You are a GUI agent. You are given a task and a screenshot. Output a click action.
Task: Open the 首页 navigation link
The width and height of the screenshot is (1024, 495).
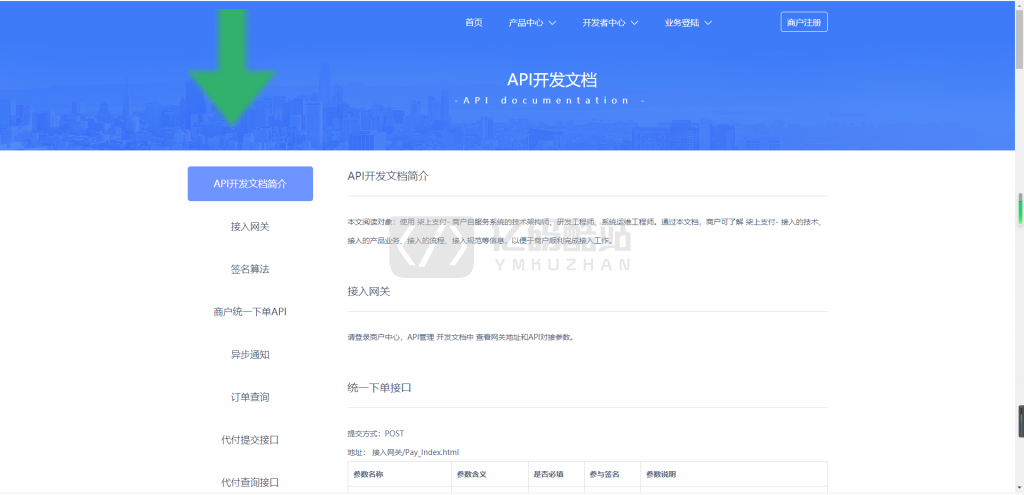click(473, 22)
